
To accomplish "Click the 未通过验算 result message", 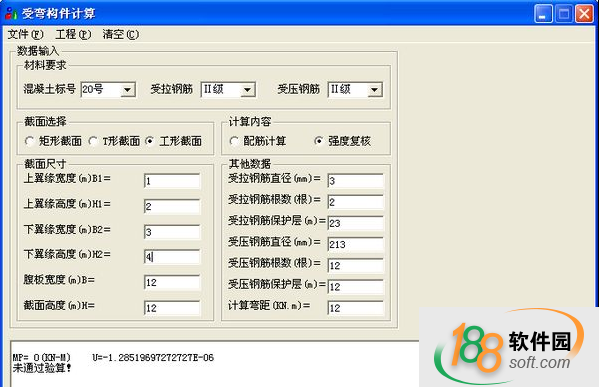I will [42, 368].
